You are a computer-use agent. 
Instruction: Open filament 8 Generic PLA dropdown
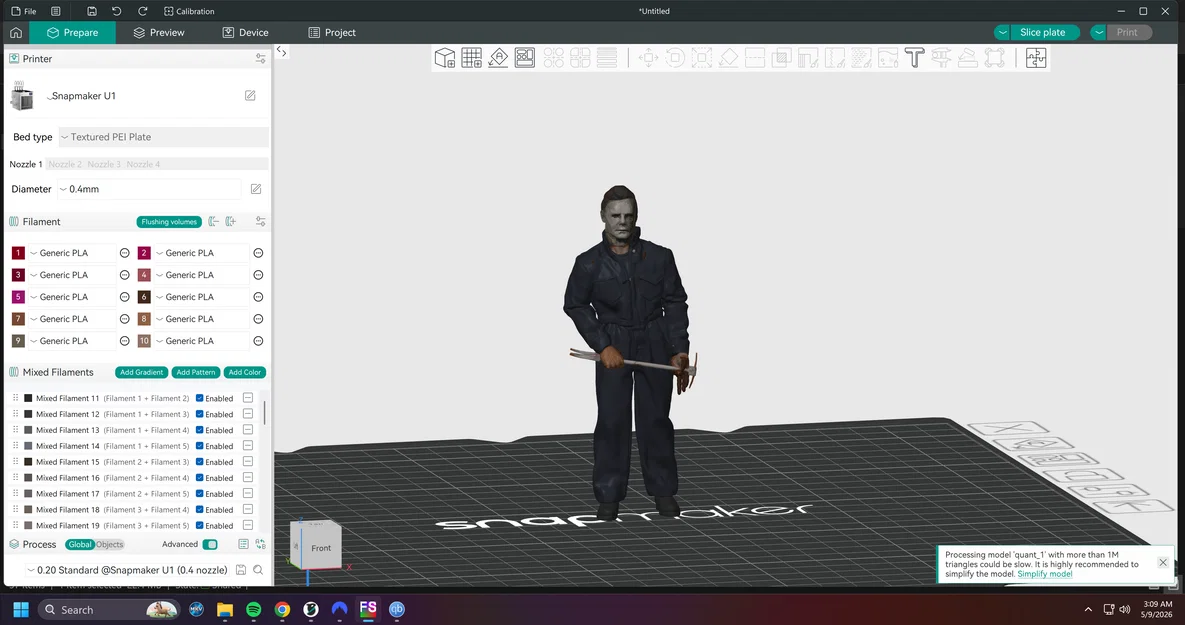[201, 319]
